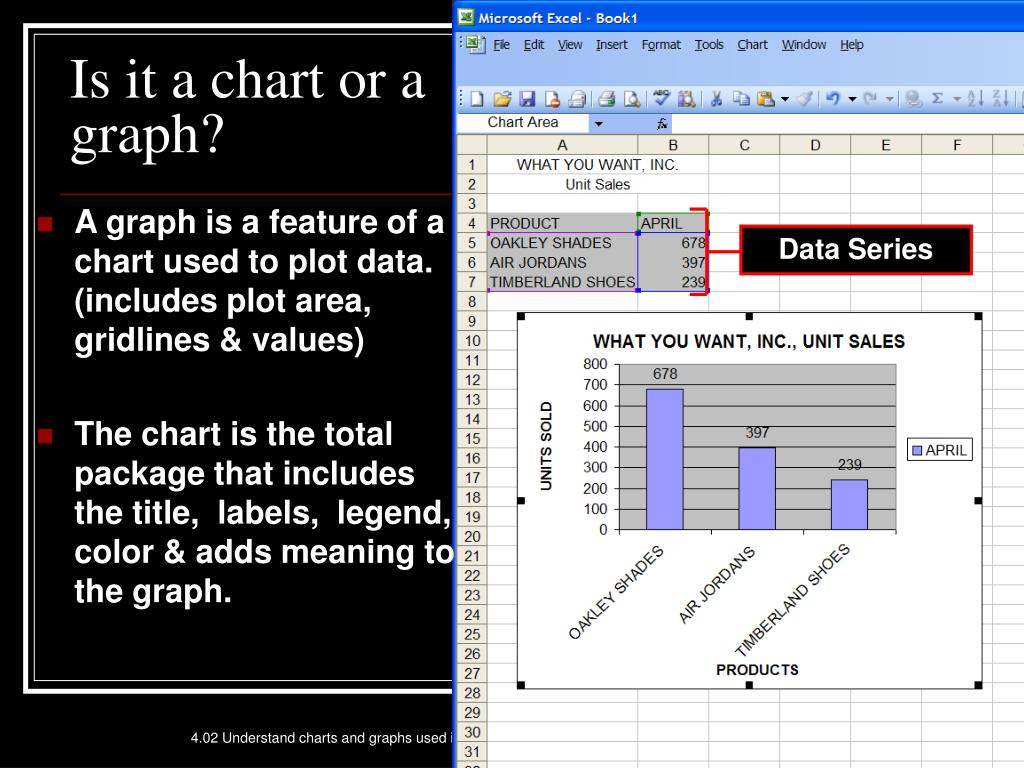Click the Format Painter brush icon
The width and height of the screenshot is (1024, 768).
pos(805,99)
